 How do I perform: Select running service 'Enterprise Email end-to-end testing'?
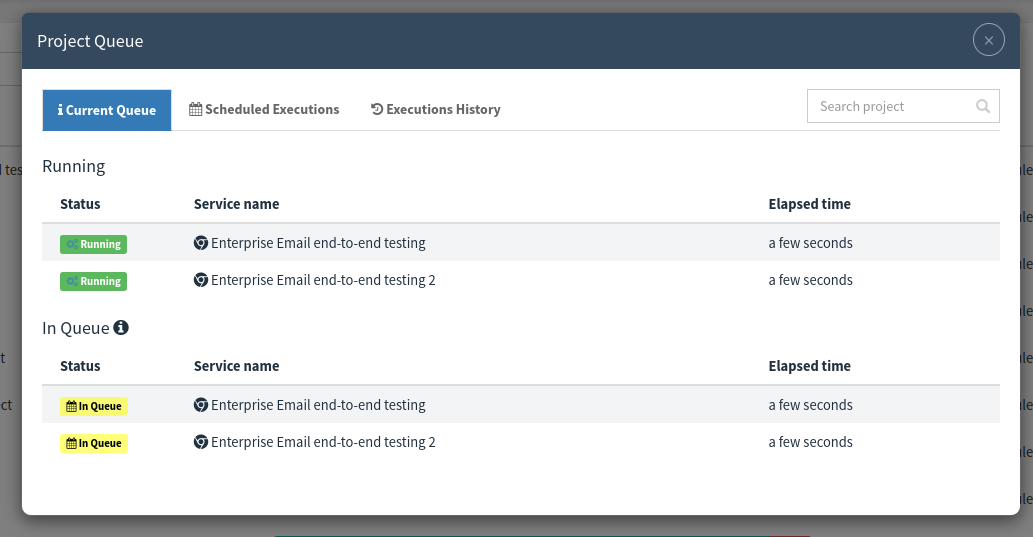318,243
